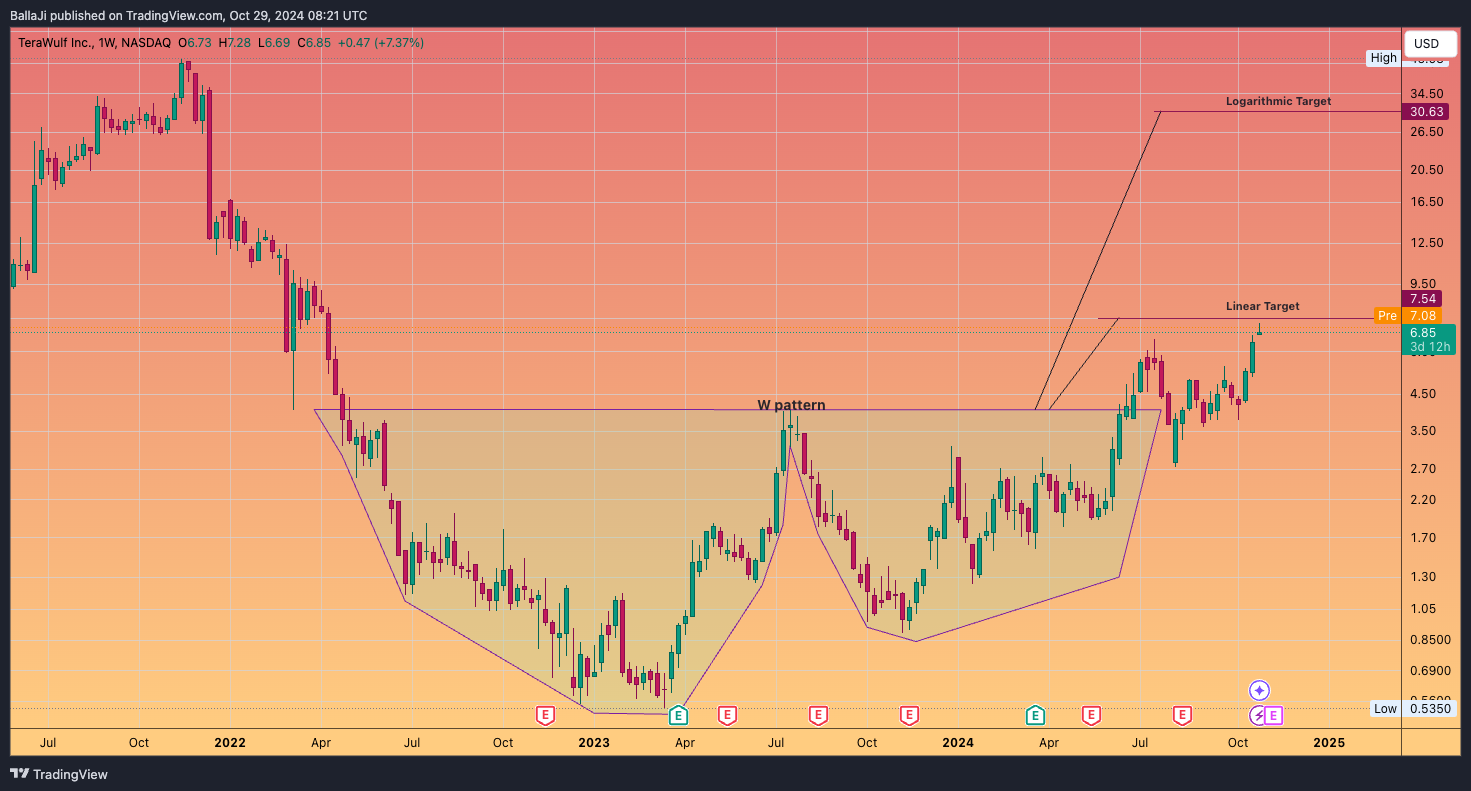1471x791 pixels.
Task: Click the 1.70 price axis label
Action: [x=1423, y=538]
